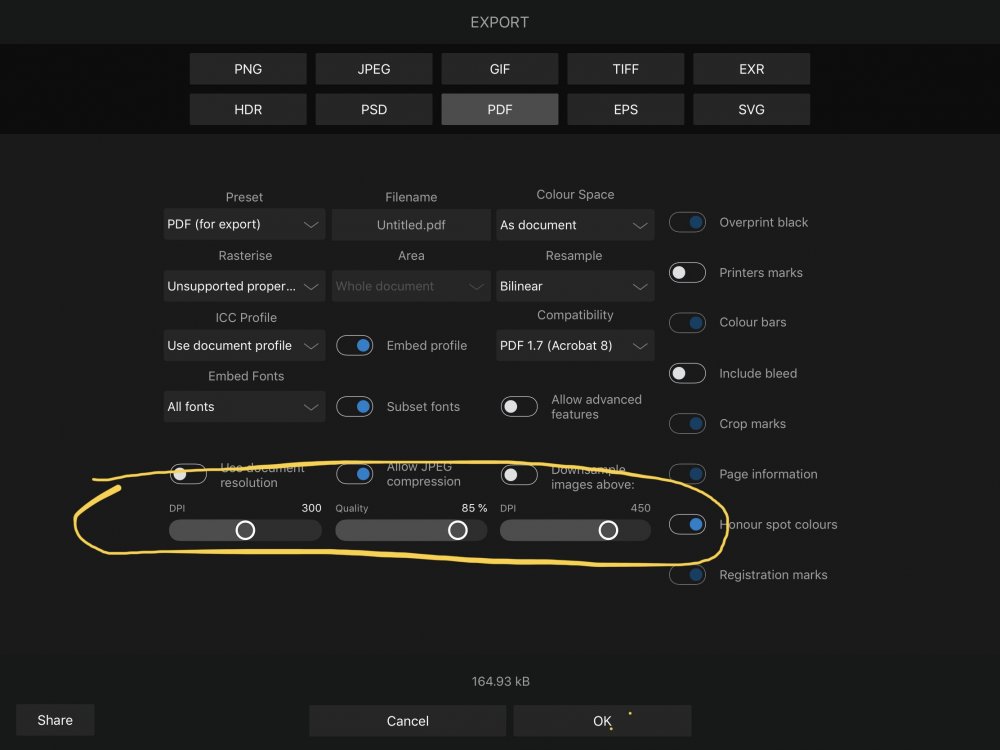Turn on Include bleed switch
This screenshot has height=750, width=1000.
click(x=687, y=373)
